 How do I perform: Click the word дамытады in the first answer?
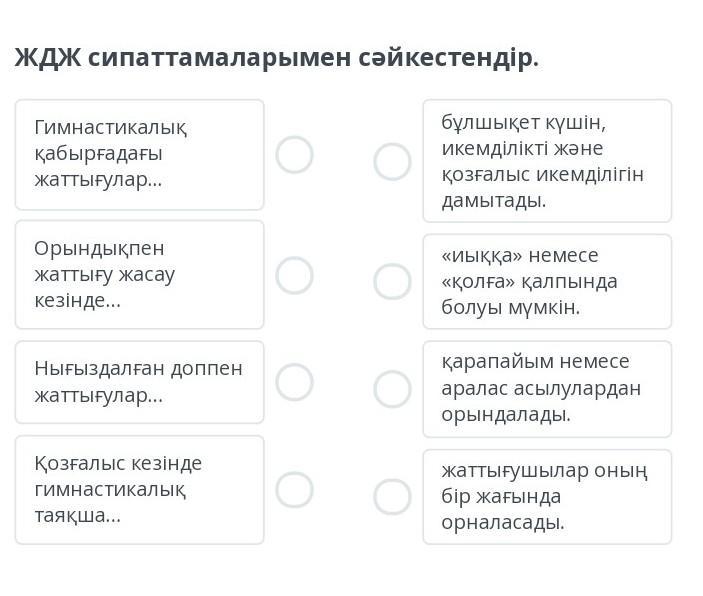point(494,200)
